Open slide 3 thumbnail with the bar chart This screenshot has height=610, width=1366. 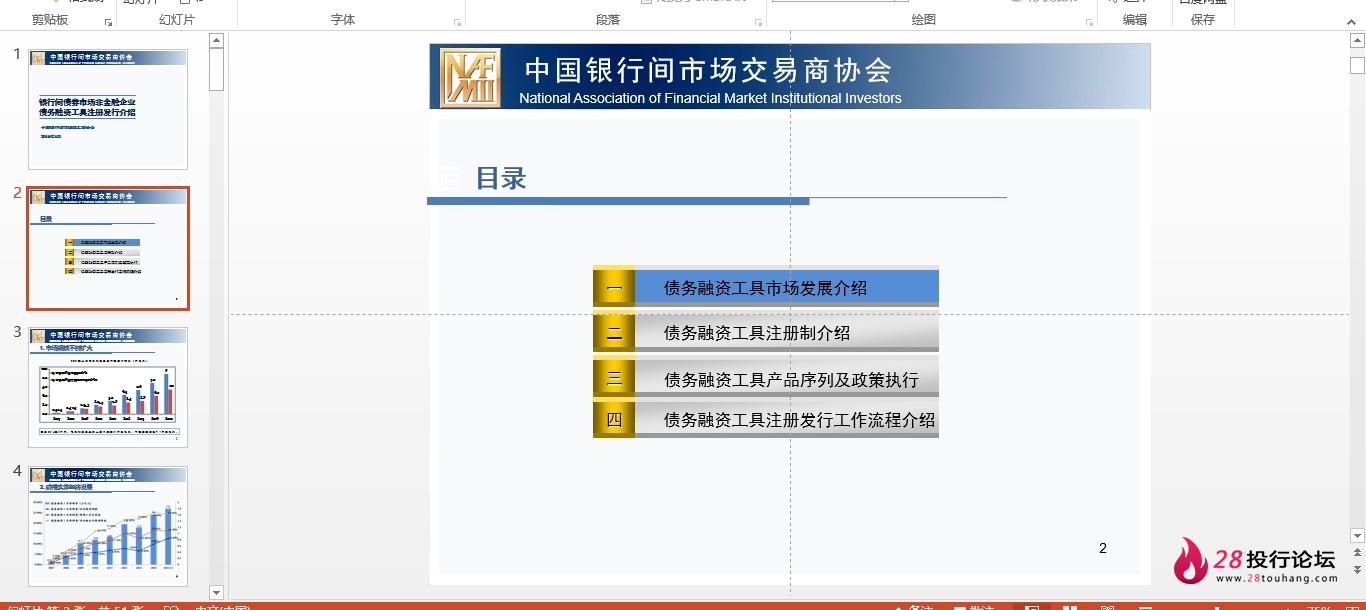108,387
